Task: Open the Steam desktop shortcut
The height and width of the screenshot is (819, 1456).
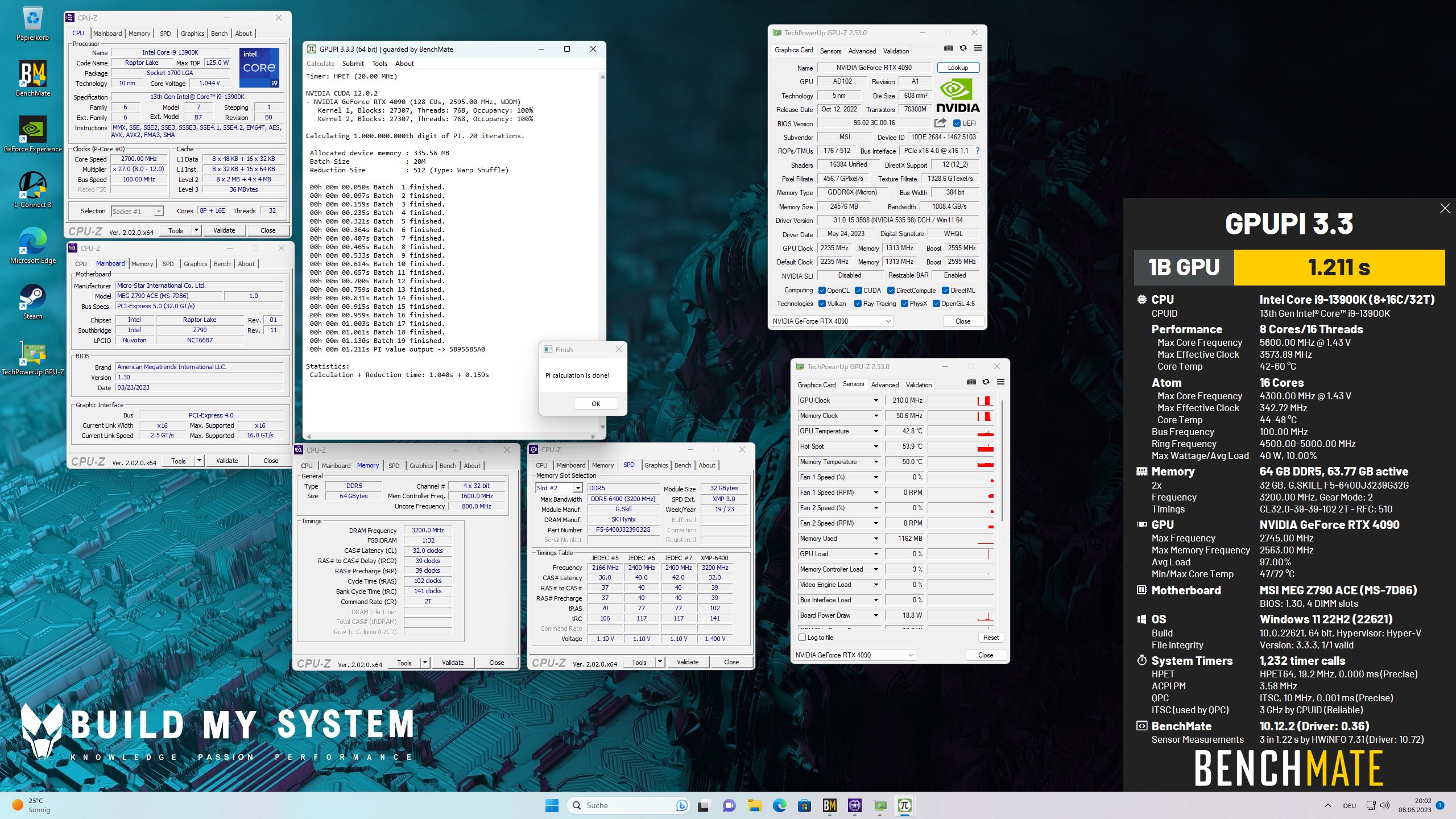Action: click(x=32, y=301)
